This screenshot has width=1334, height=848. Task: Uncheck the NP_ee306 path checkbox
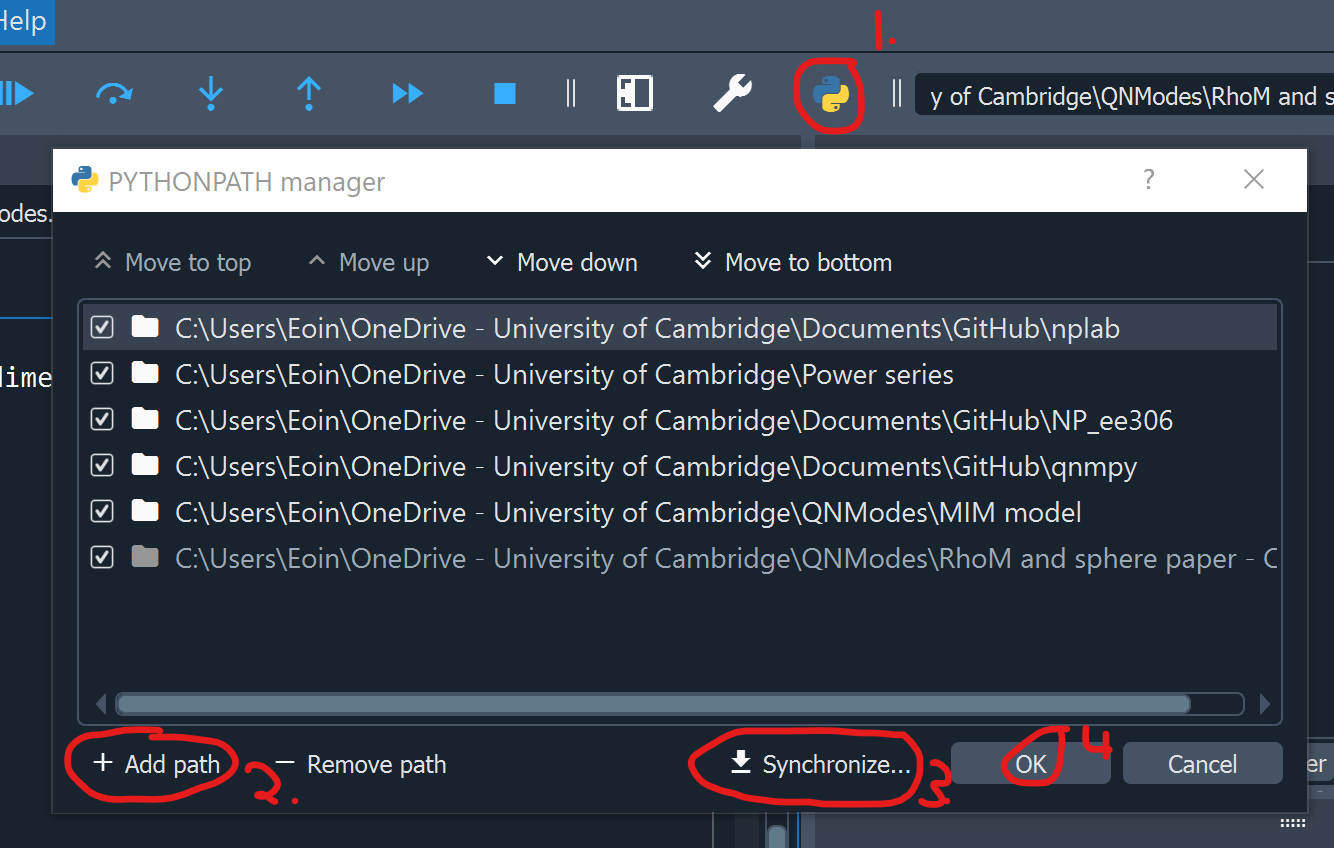click(102, 419)
